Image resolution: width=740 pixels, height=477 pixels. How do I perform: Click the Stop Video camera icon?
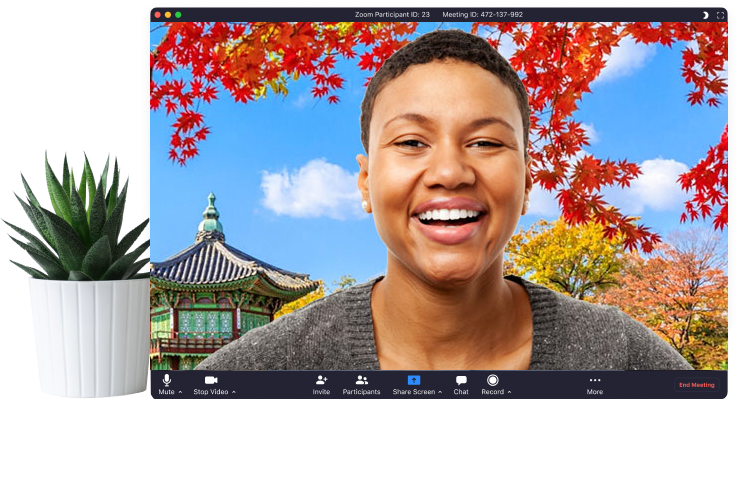pyautogui.click(x=211, y=380)
